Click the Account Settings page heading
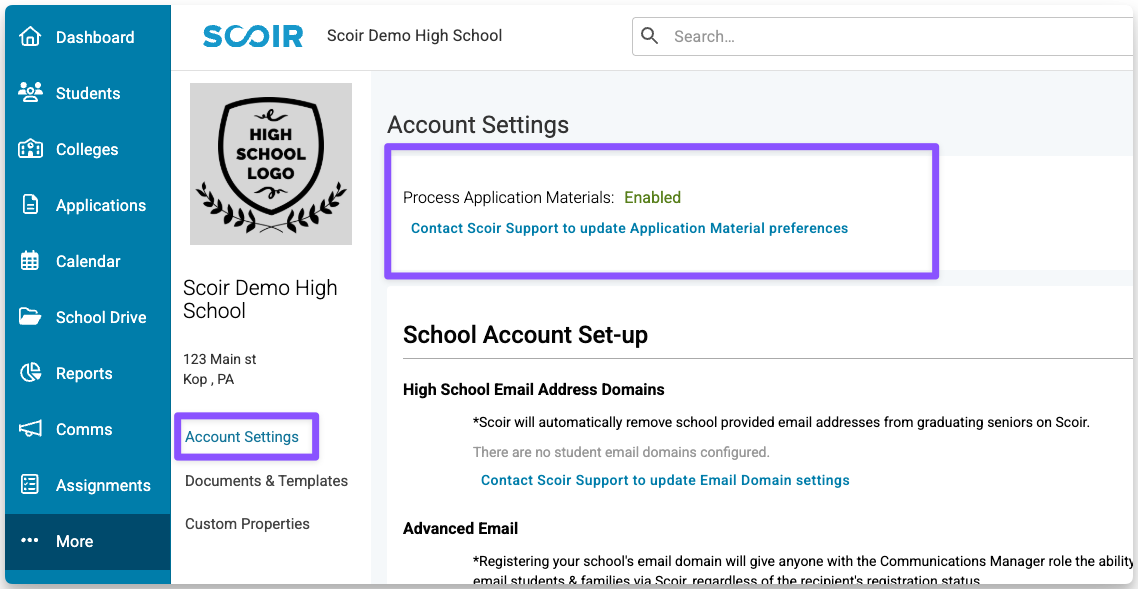 tap(478, 125)
